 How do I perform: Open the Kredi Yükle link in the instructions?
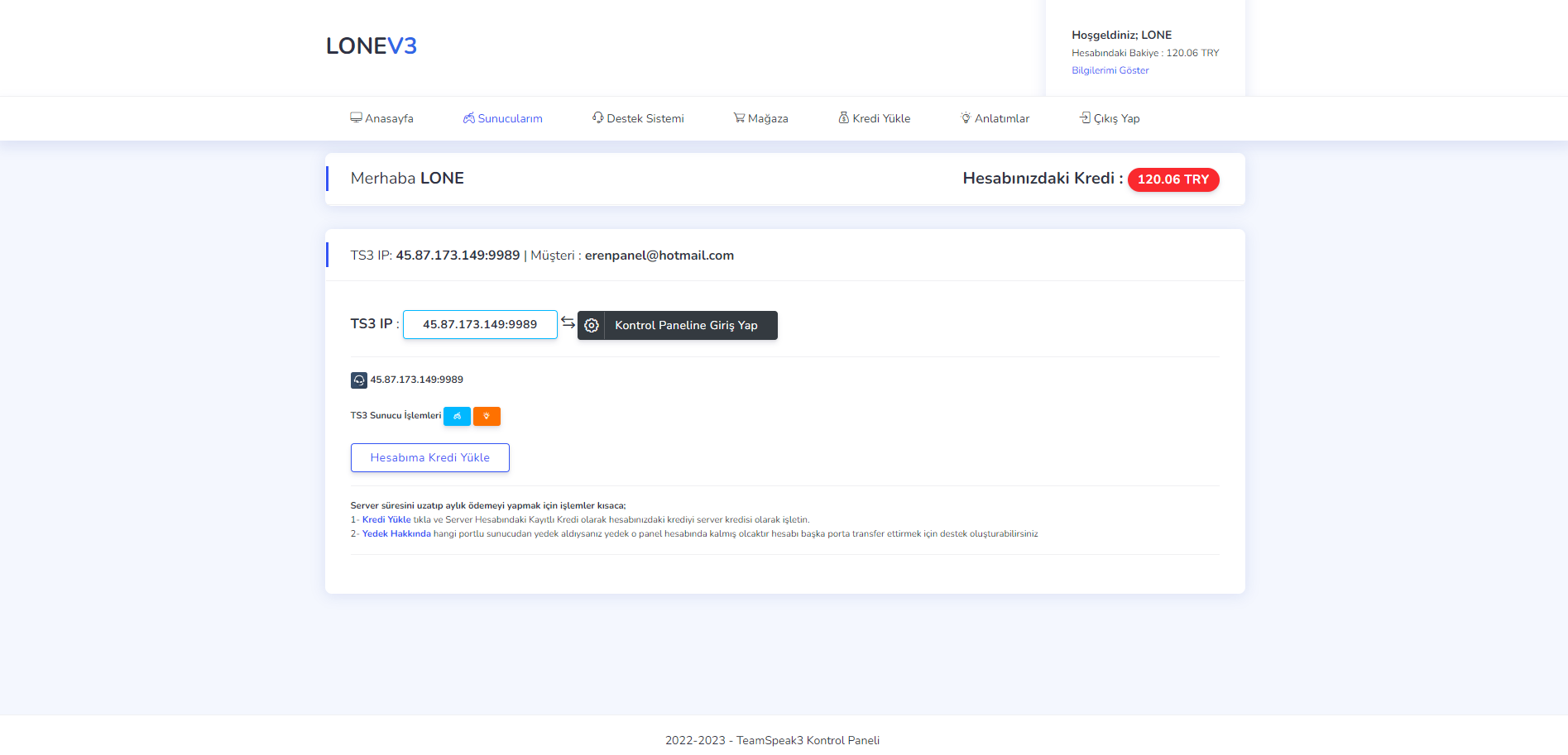pos(386,520)
